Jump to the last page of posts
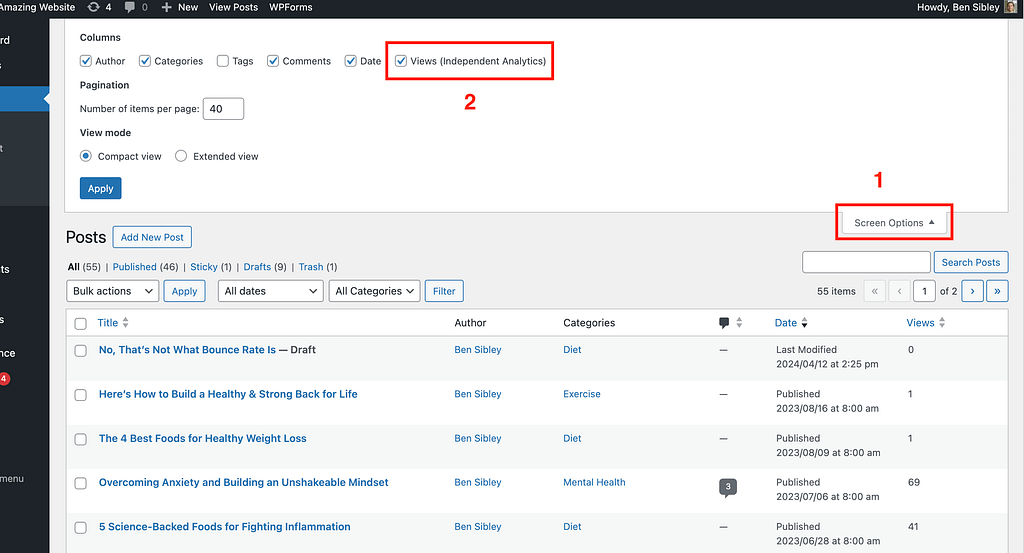Image resolution: width=1024 pixels, height=553 pixels. click(997, 291)
